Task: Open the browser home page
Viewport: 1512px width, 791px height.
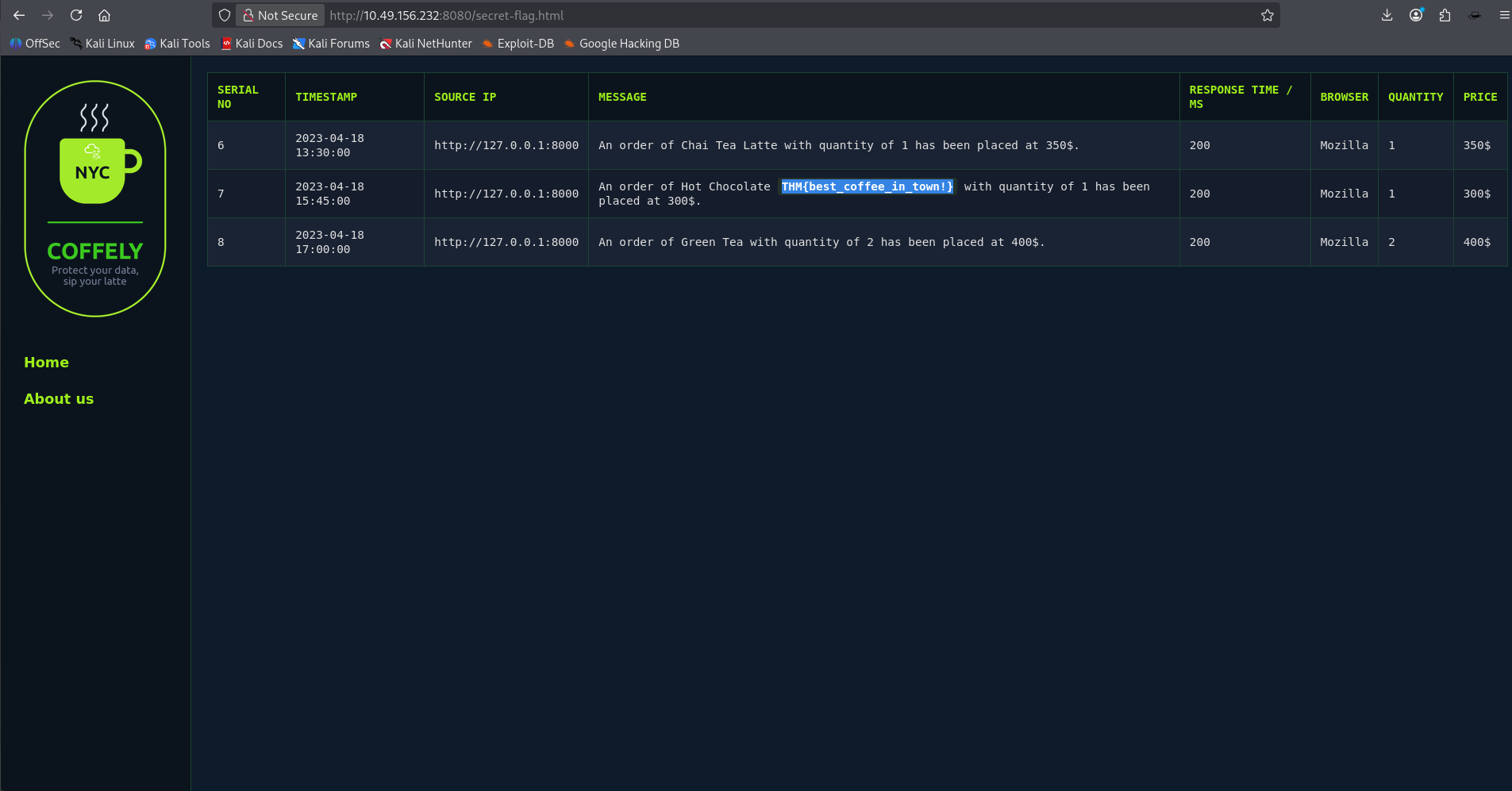Action: click(x=104, y=15)
